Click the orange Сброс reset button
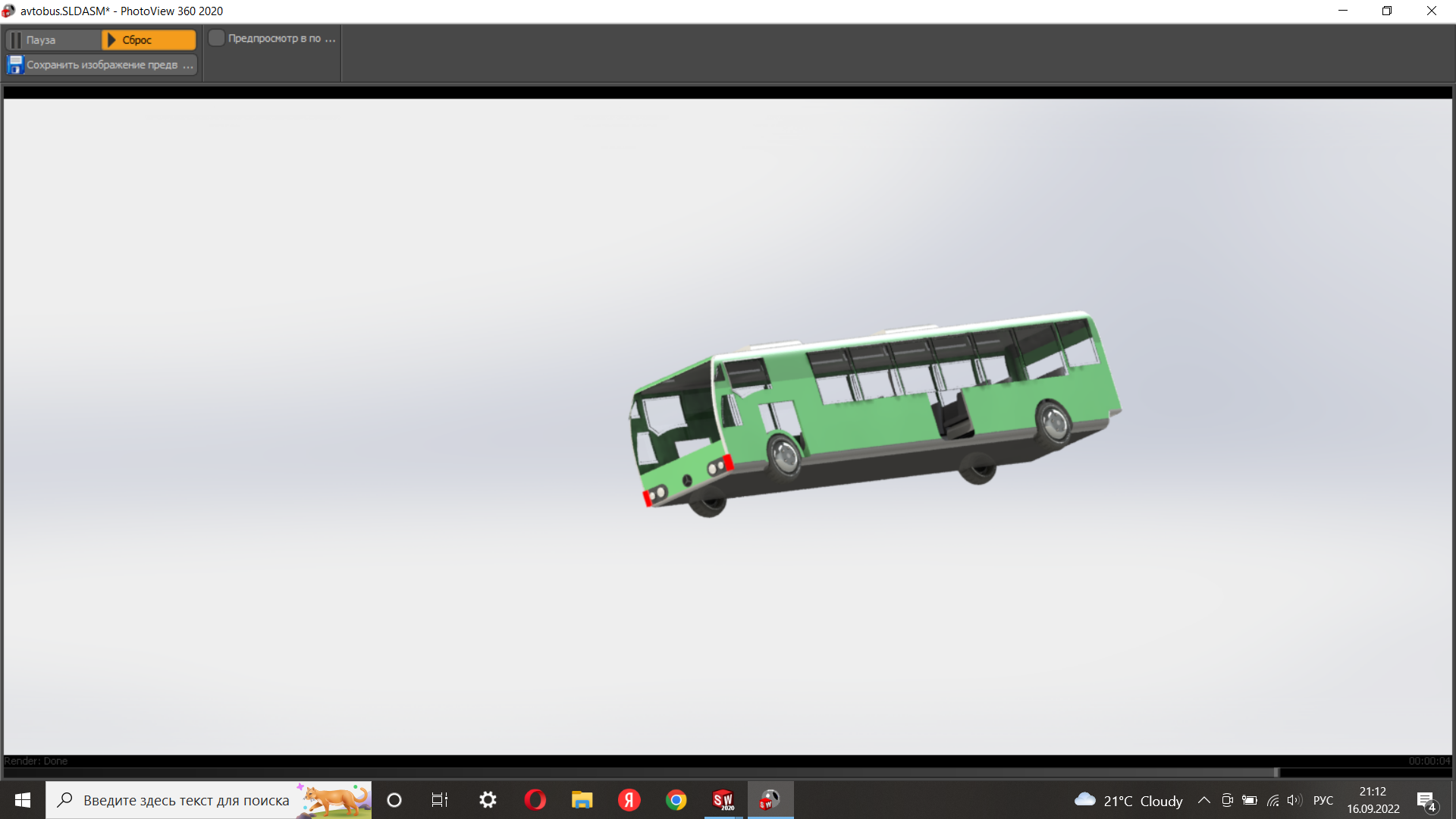 coord(149,40)
